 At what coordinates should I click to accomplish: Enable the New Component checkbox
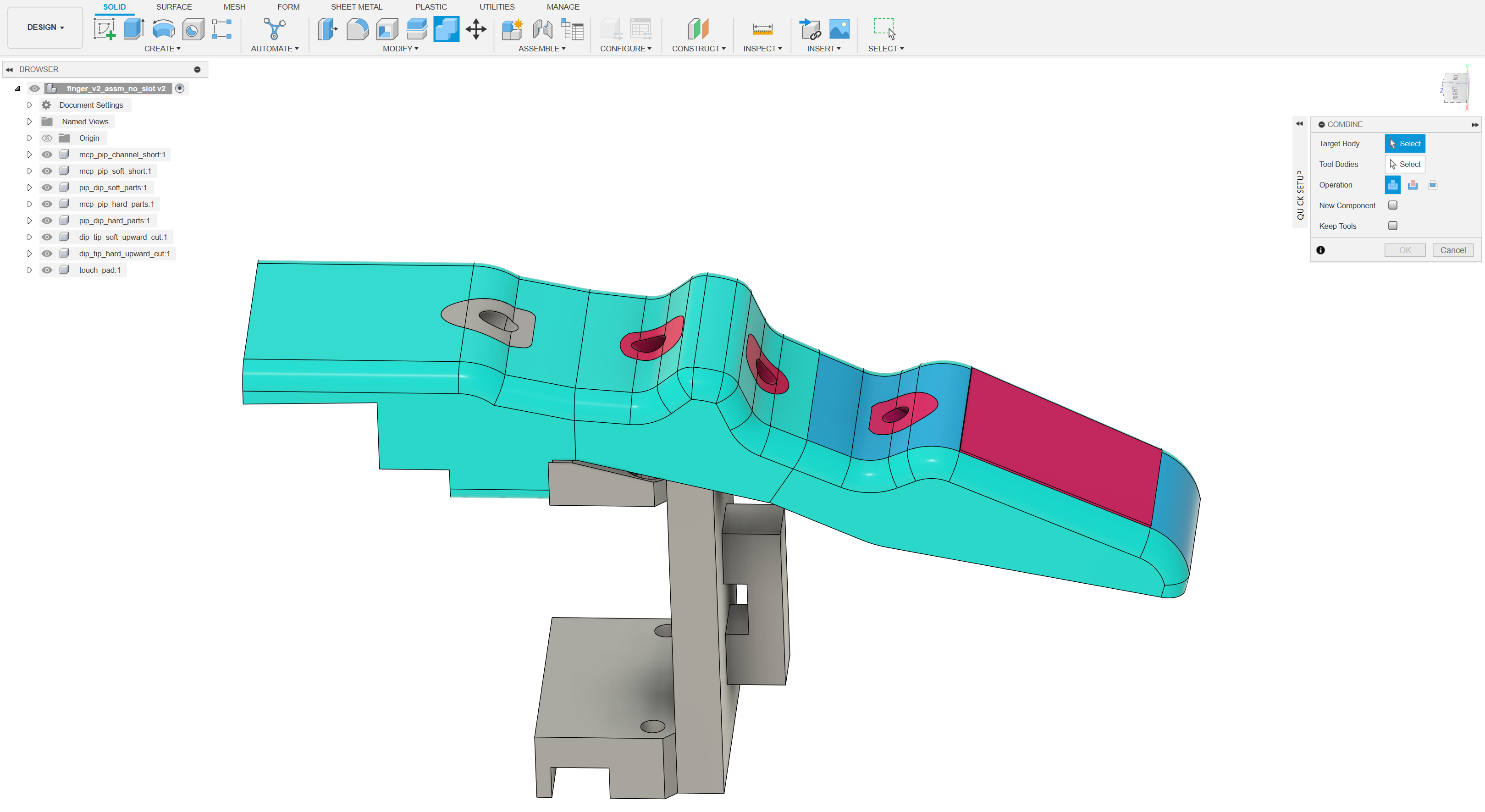(x=1393, y=205)
